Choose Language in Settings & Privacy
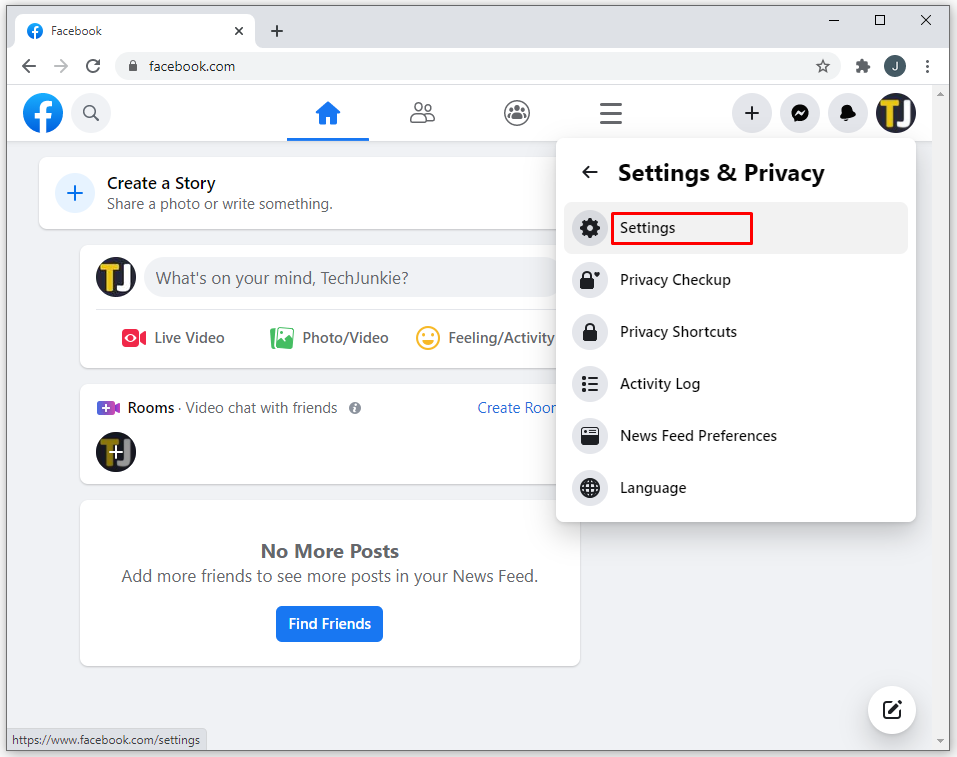The height and width of the screenshot is (757, 957). pyautogui.click(x=653, y=488)
